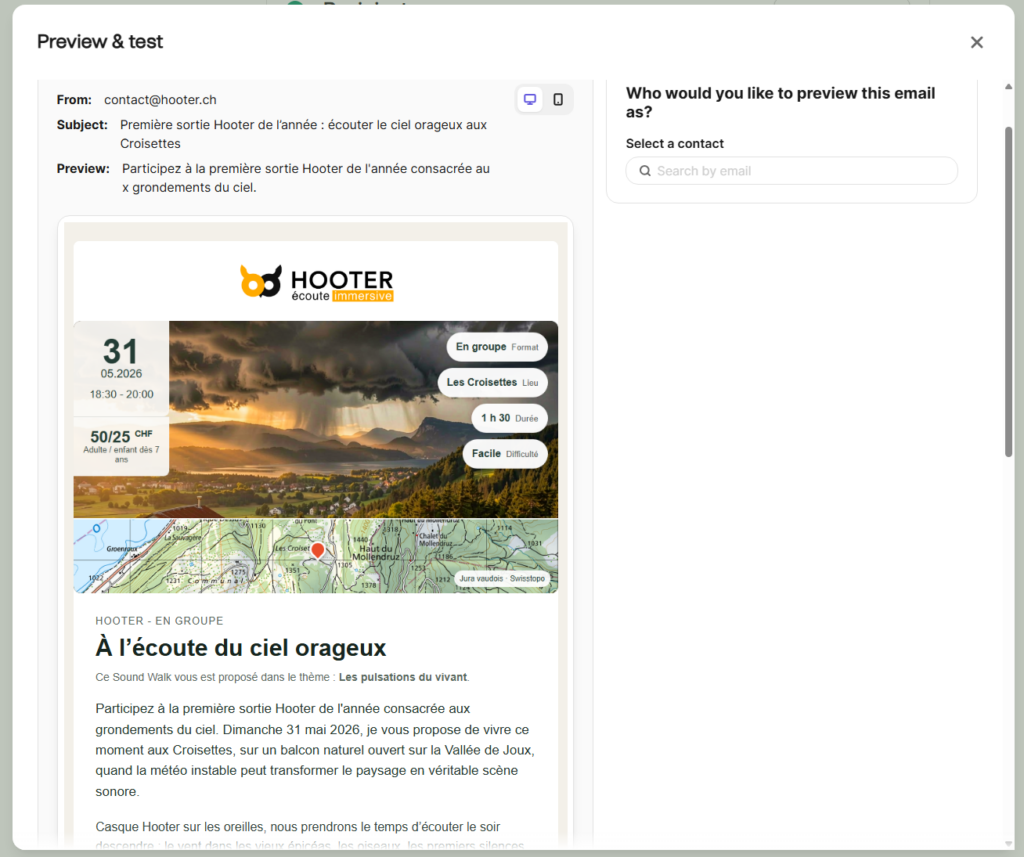Viewport: 1024px width, 857px height.
Task: Click the dialog vertical scrollbar thumb
Action: (1008, 291)
